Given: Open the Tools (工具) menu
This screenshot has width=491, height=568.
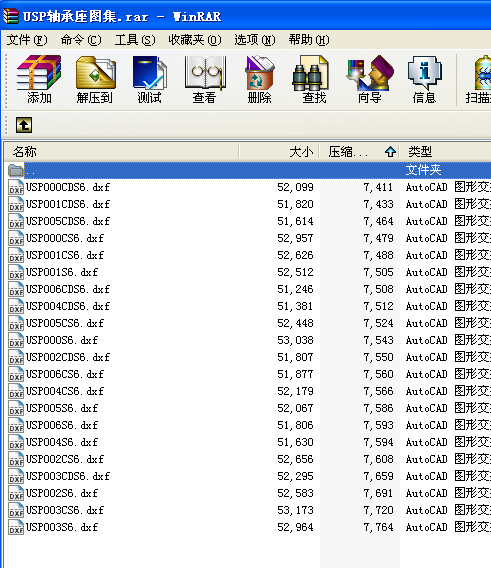Looking at the screenshot, I should [x=135, y=40].
